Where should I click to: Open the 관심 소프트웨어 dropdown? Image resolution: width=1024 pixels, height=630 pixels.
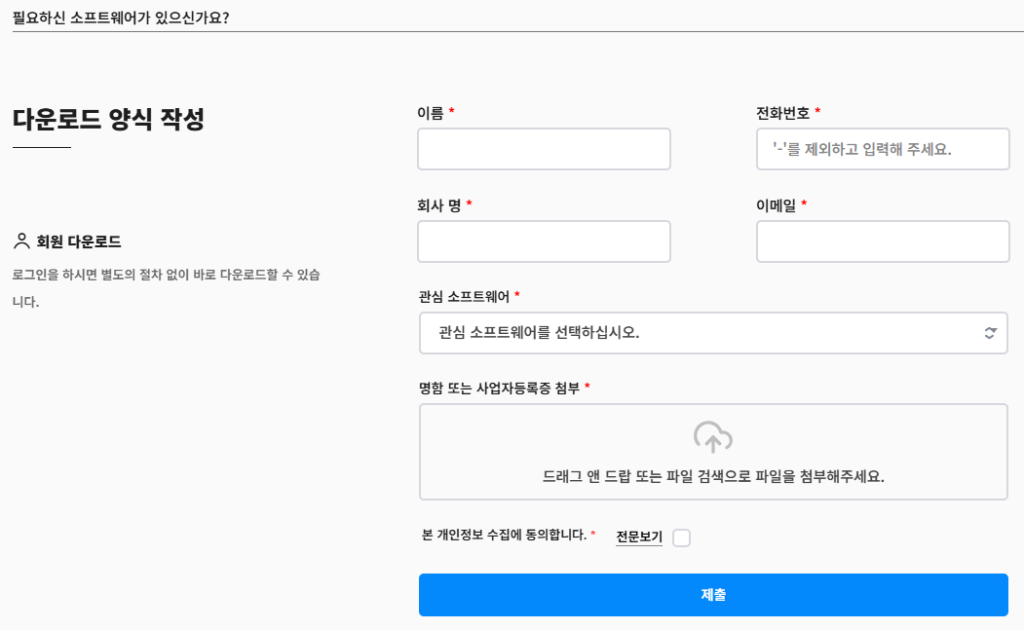pyautogui.click(x=713, y=332)
